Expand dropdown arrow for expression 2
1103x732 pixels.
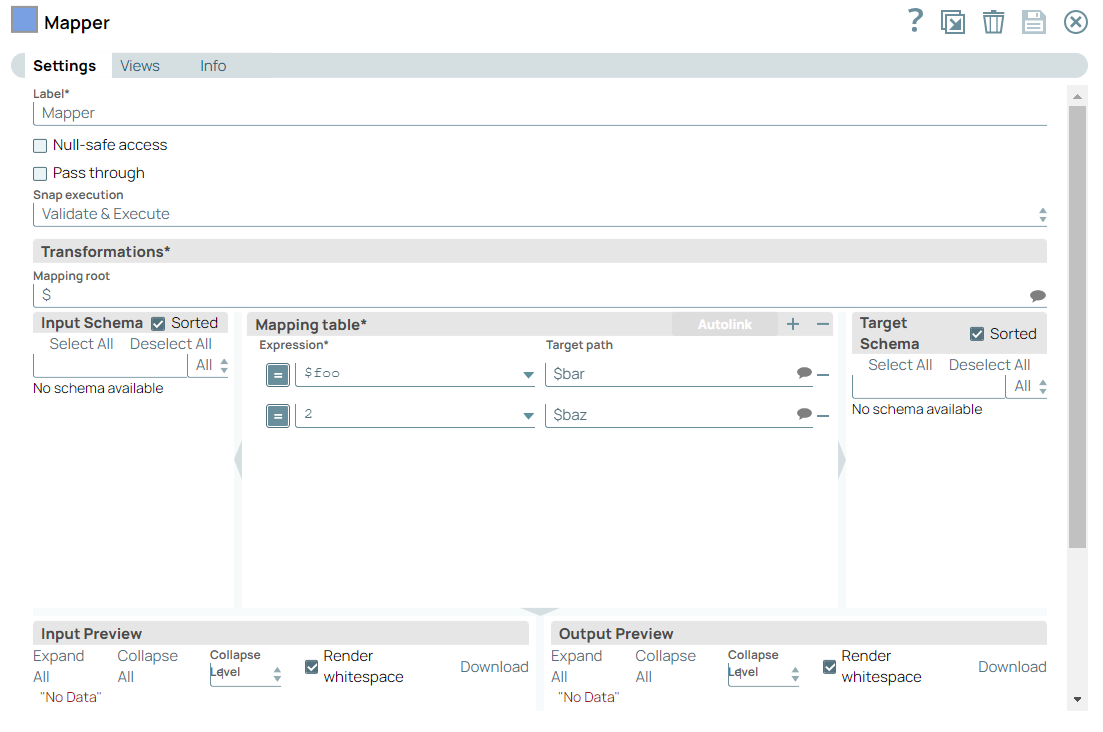(528, 416)
